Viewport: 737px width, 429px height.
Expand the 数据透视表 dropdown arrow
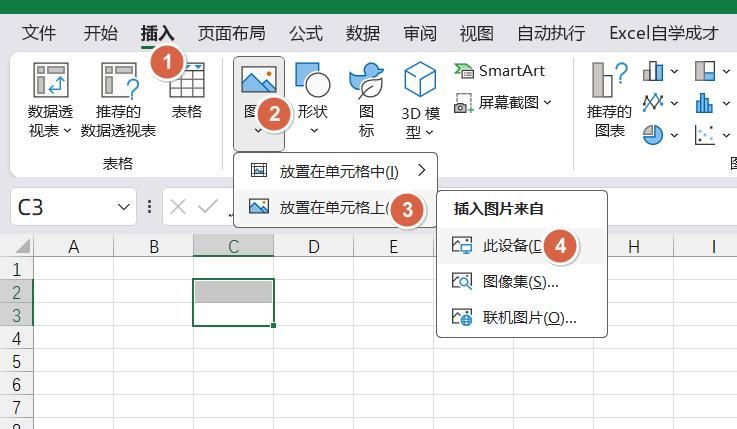[x=67, y=131]
